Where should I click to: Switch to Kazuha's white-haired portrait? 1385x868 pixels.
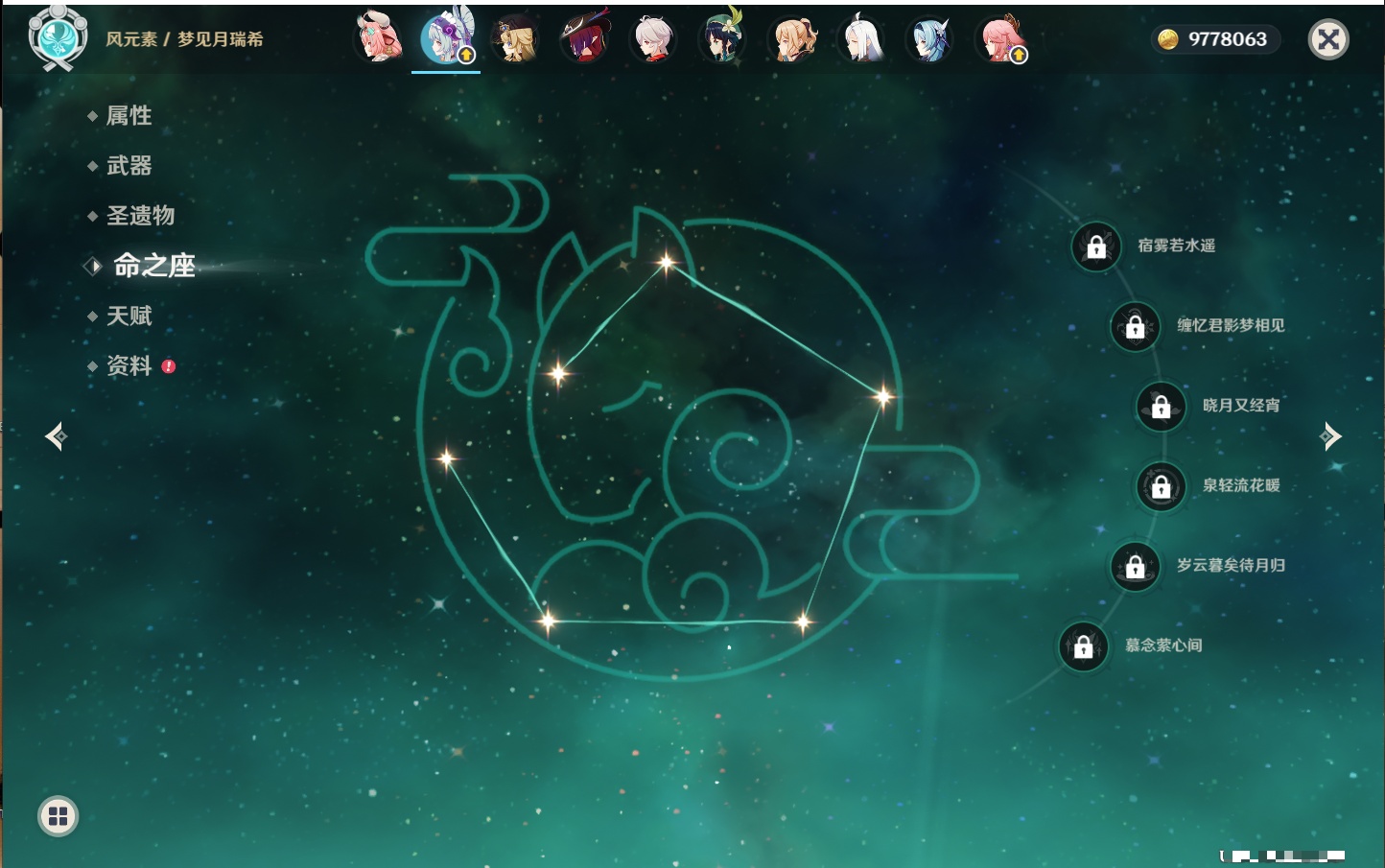click(x=653, y=39)
